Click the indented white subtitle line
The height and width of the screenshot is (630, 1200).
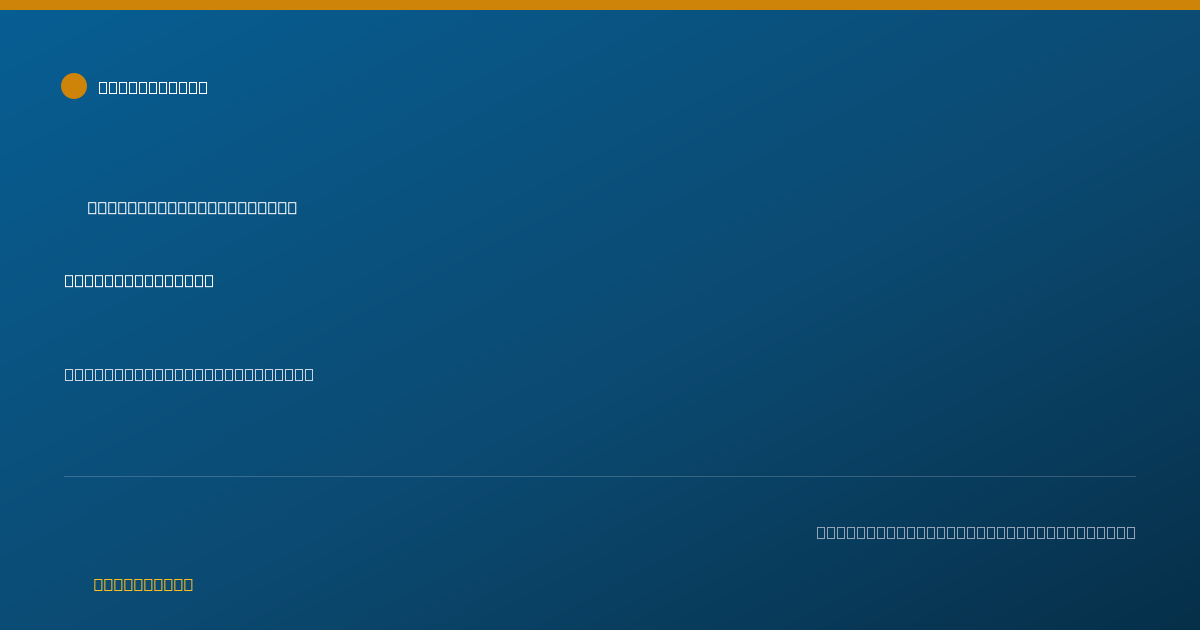(x=192, y=207)
